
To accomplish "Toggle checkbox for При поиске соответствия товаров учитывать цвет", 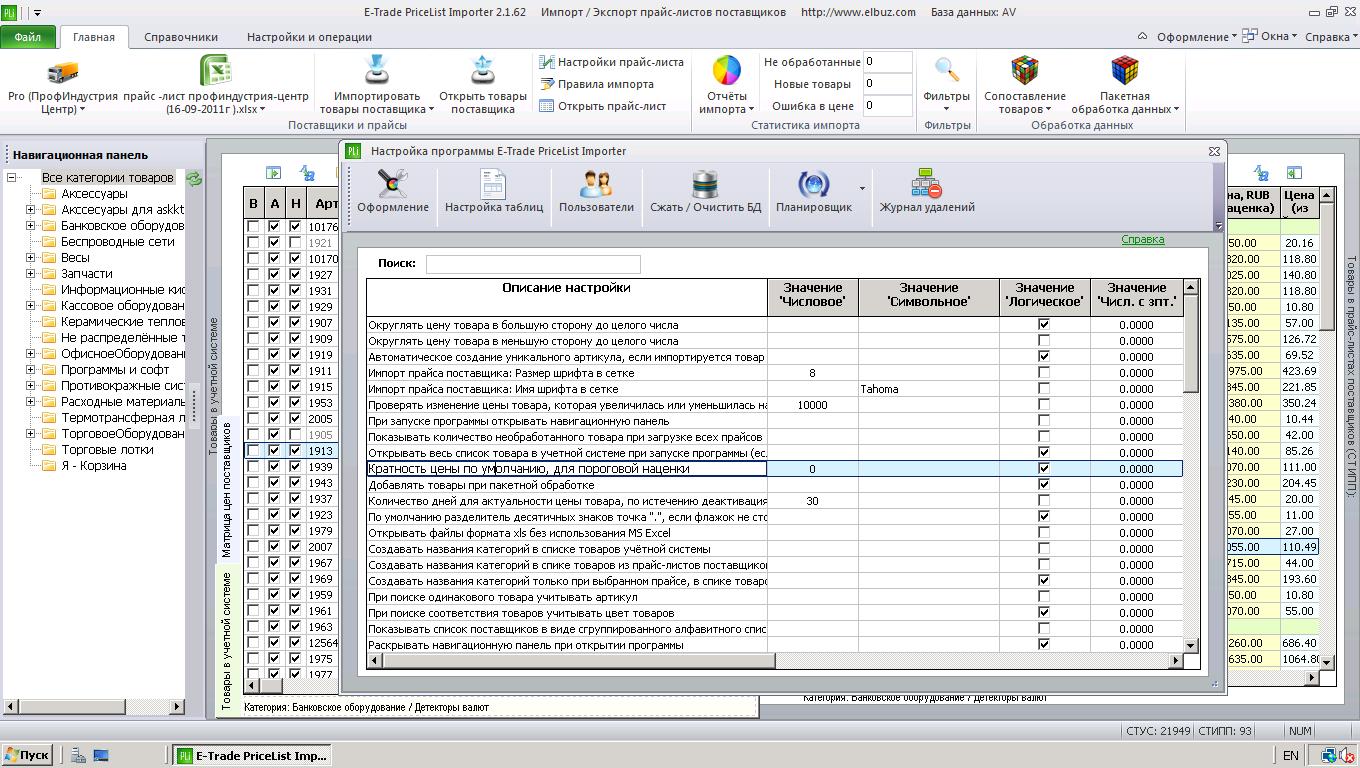I will (x=1044, y=613).
